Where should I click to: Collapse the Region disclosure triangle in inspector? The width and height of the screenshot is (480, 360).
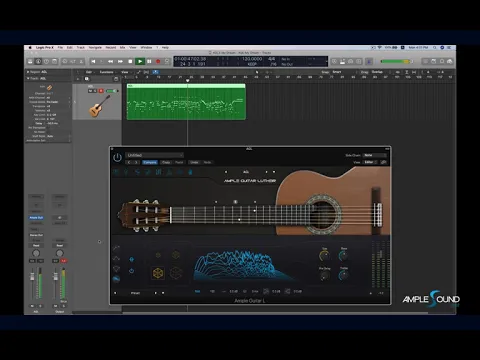click(x=28, y=72)
